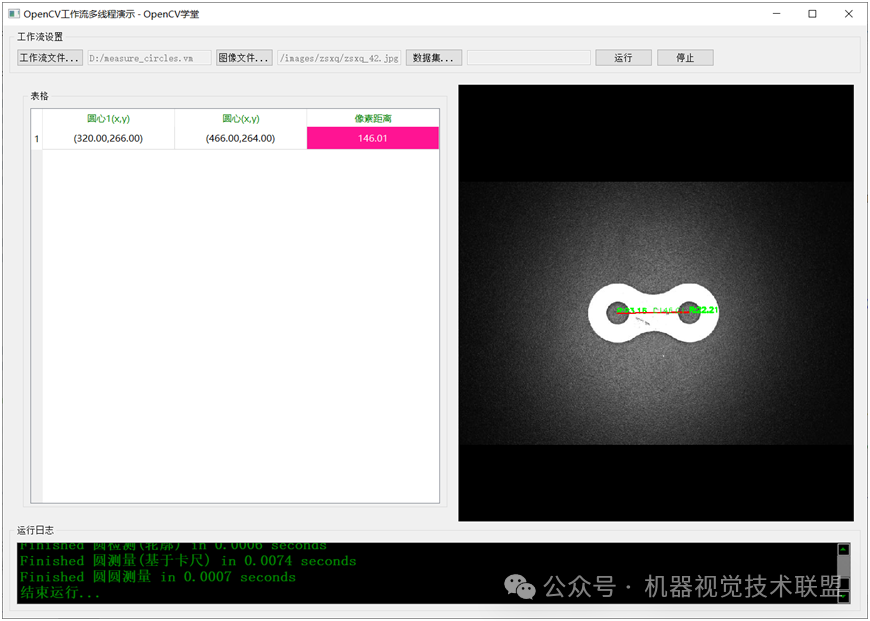The width and height of the screenshot is (870, 621).
Task: Open the 工作流文件 file picker
Action: click(48, 57)
